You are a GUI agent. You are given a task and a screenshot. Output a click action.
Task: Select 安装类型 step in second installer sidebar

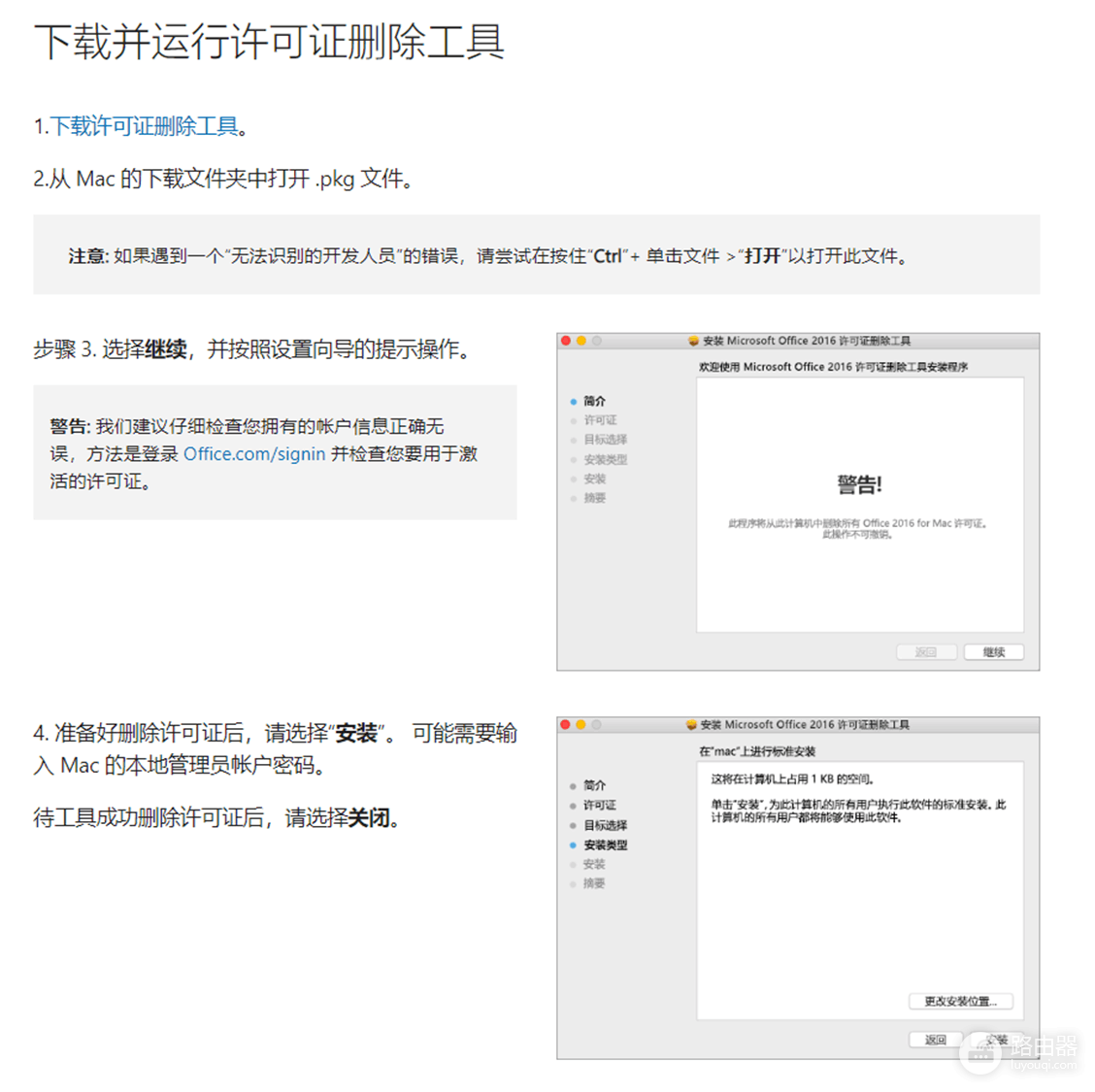click(606, 844)
